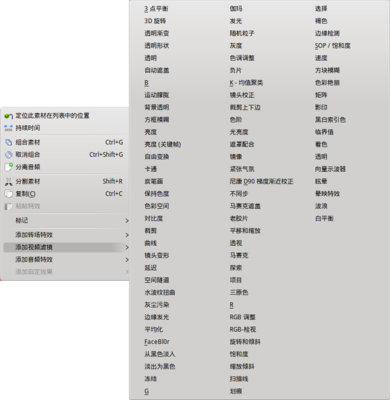This screenshot has height=400, width=390.
Task: Apply the 随机粒子 filter
Action: coord(242,33)
